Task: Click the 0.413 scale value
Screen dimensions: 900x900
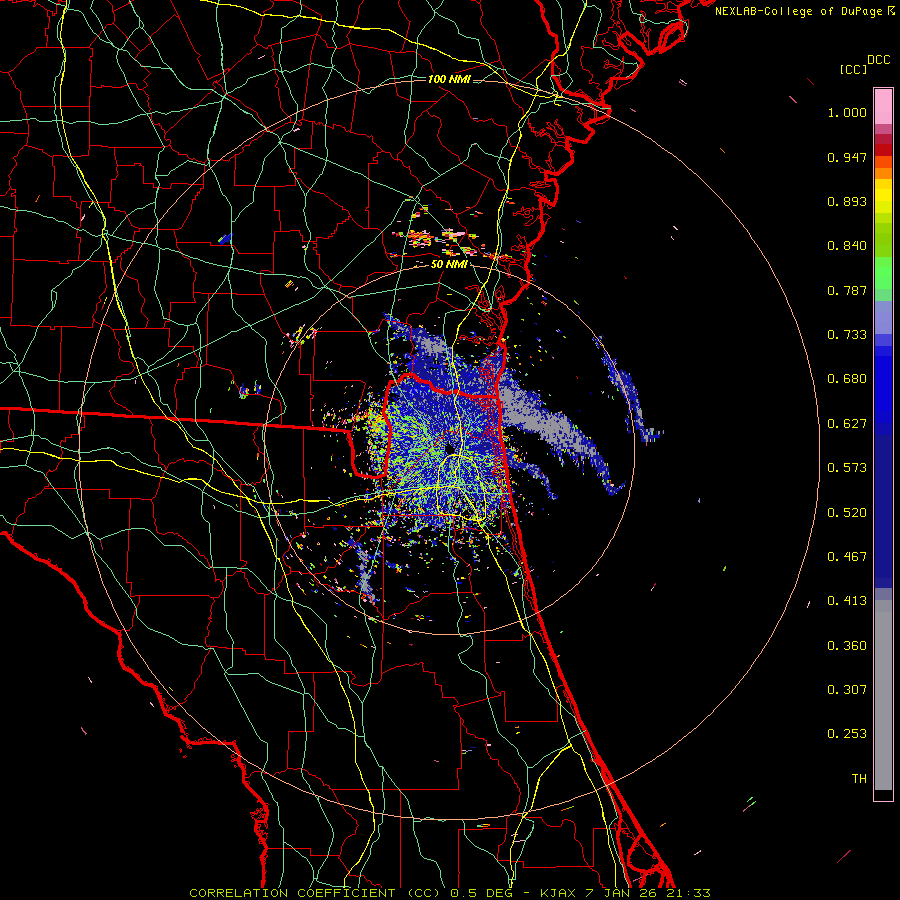Action: pyautogui.click(x=847, y=601)
